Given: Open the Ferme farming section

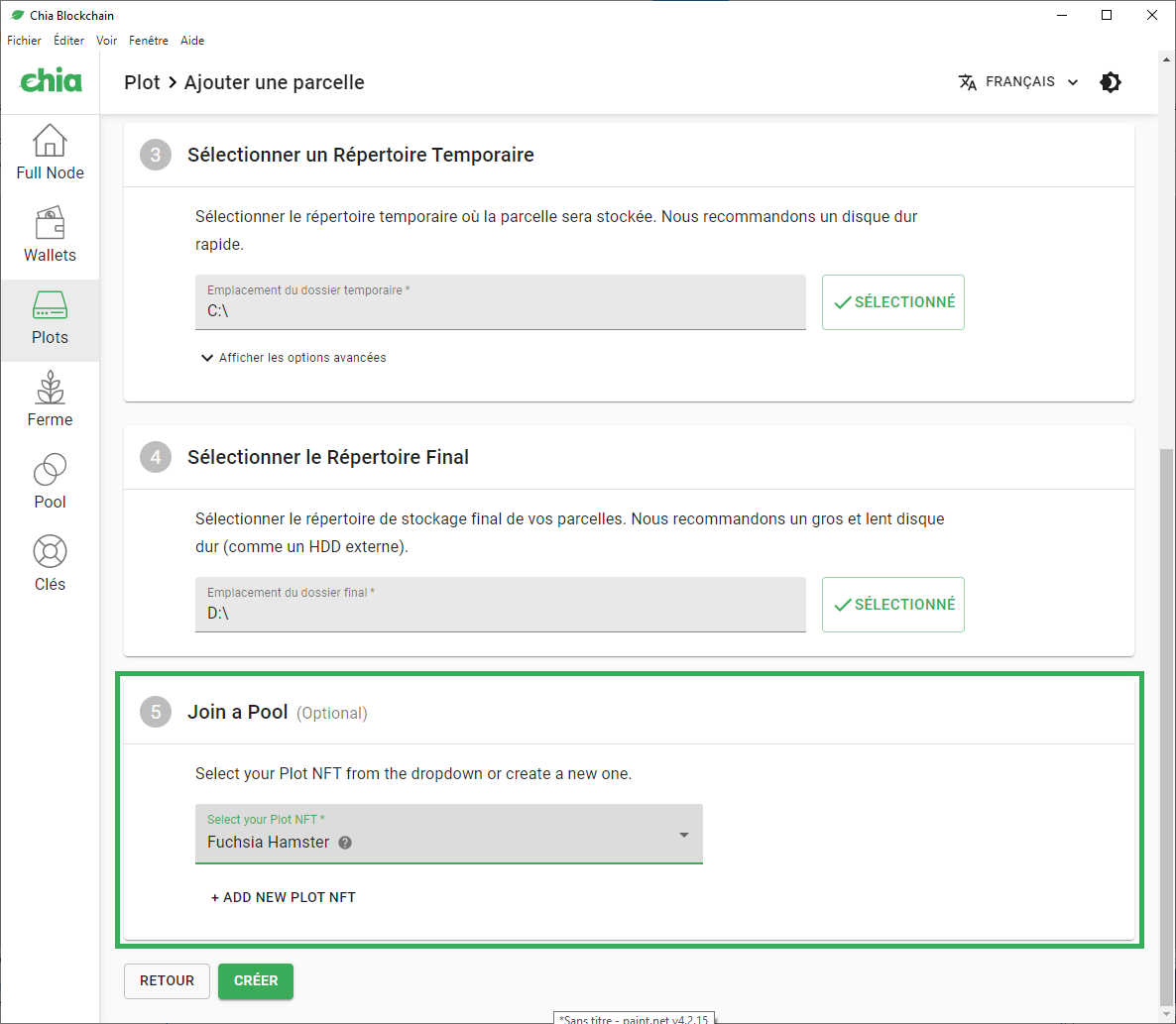Looking at the screenshot, I should (x=50, y=400).
